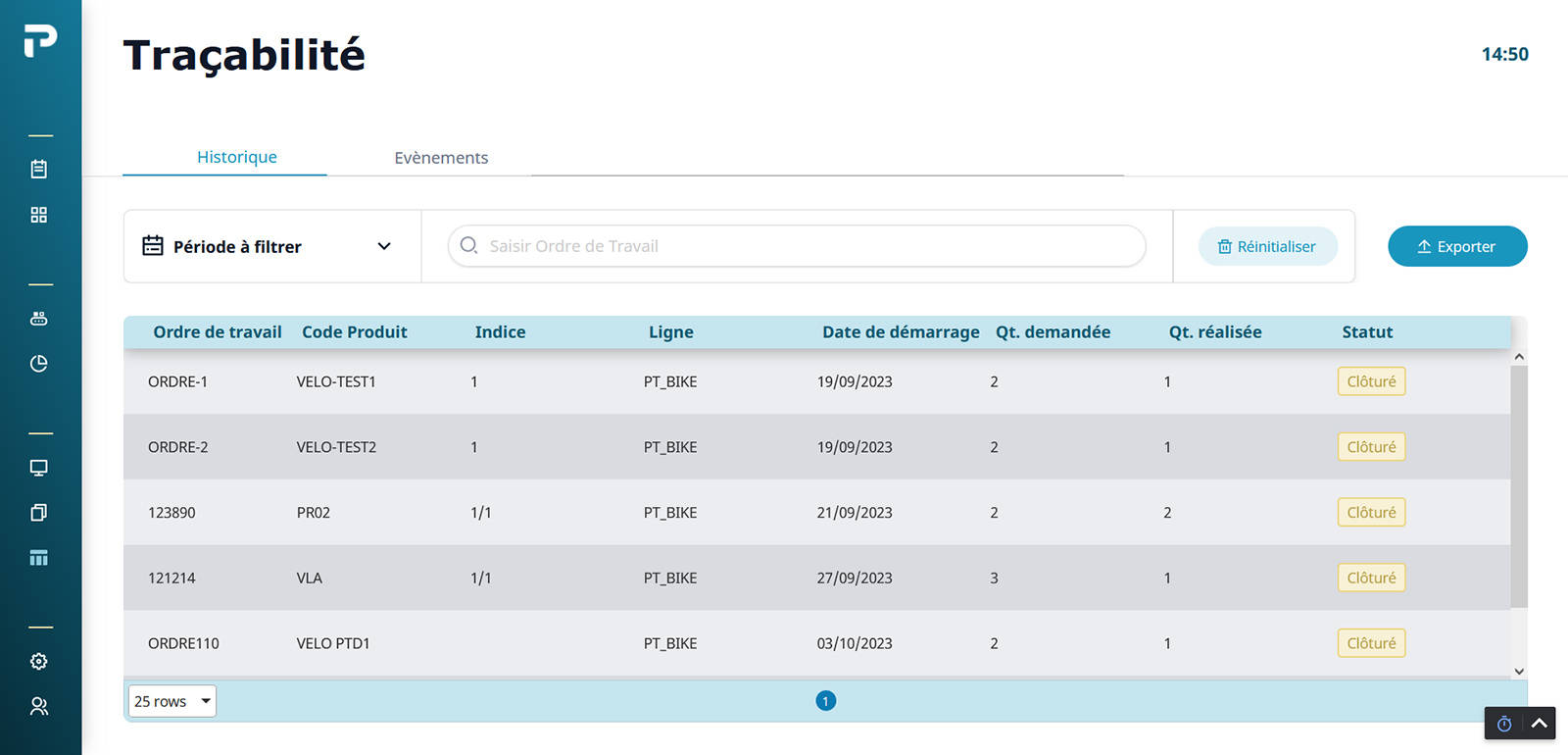Open the robot icon in sidebar
Image resolution: width=1568 pixels, height=755 pixels.
click(x=39, y=319)
